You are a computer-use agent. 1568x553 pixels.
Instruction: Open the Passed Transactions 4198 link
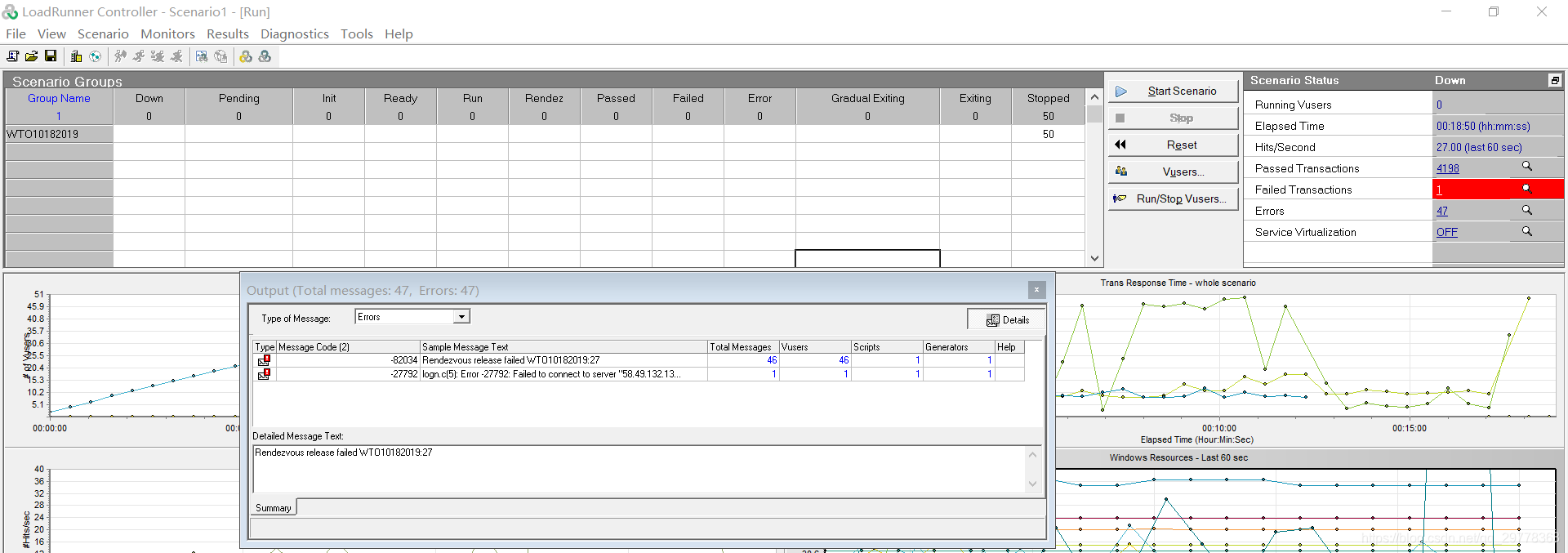click(1447, 168)
